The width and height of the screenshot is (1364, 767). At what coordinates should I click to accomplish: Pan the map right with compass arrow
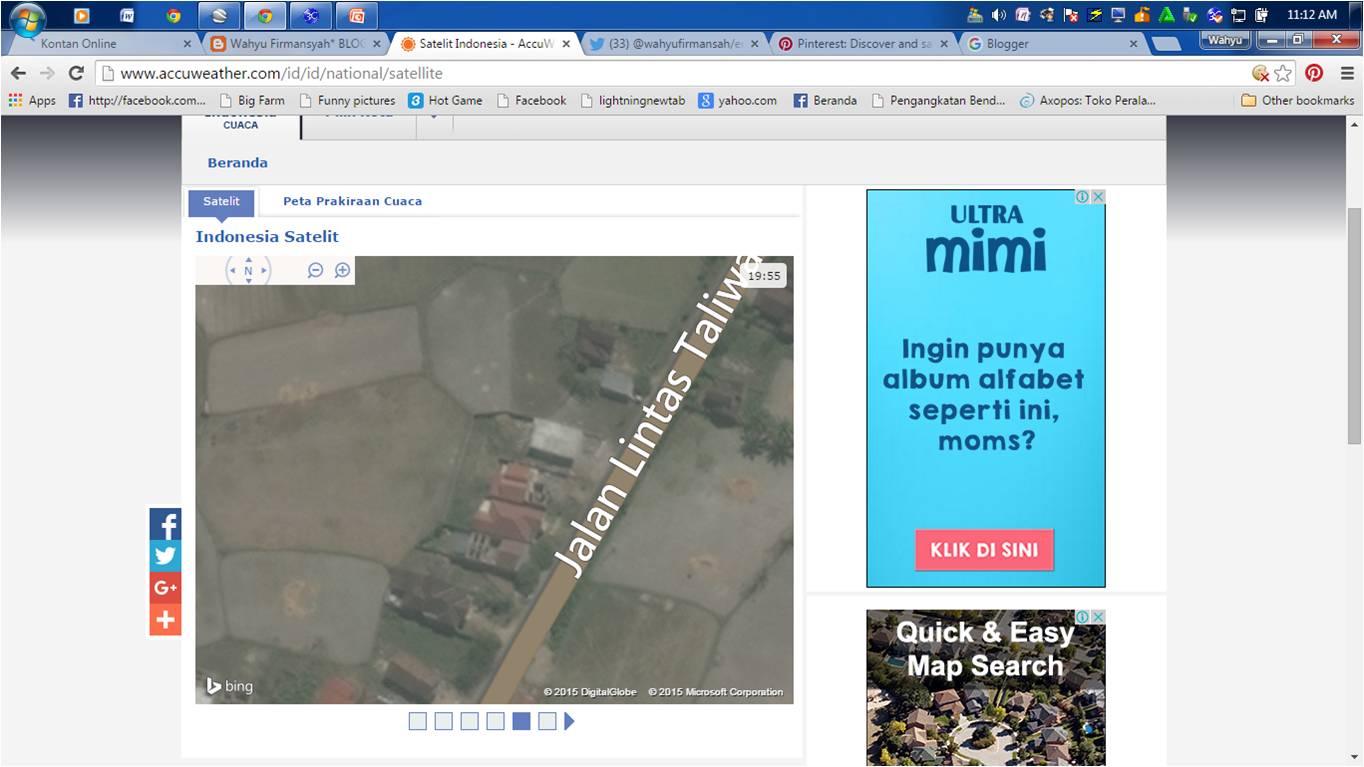[264, 270]
